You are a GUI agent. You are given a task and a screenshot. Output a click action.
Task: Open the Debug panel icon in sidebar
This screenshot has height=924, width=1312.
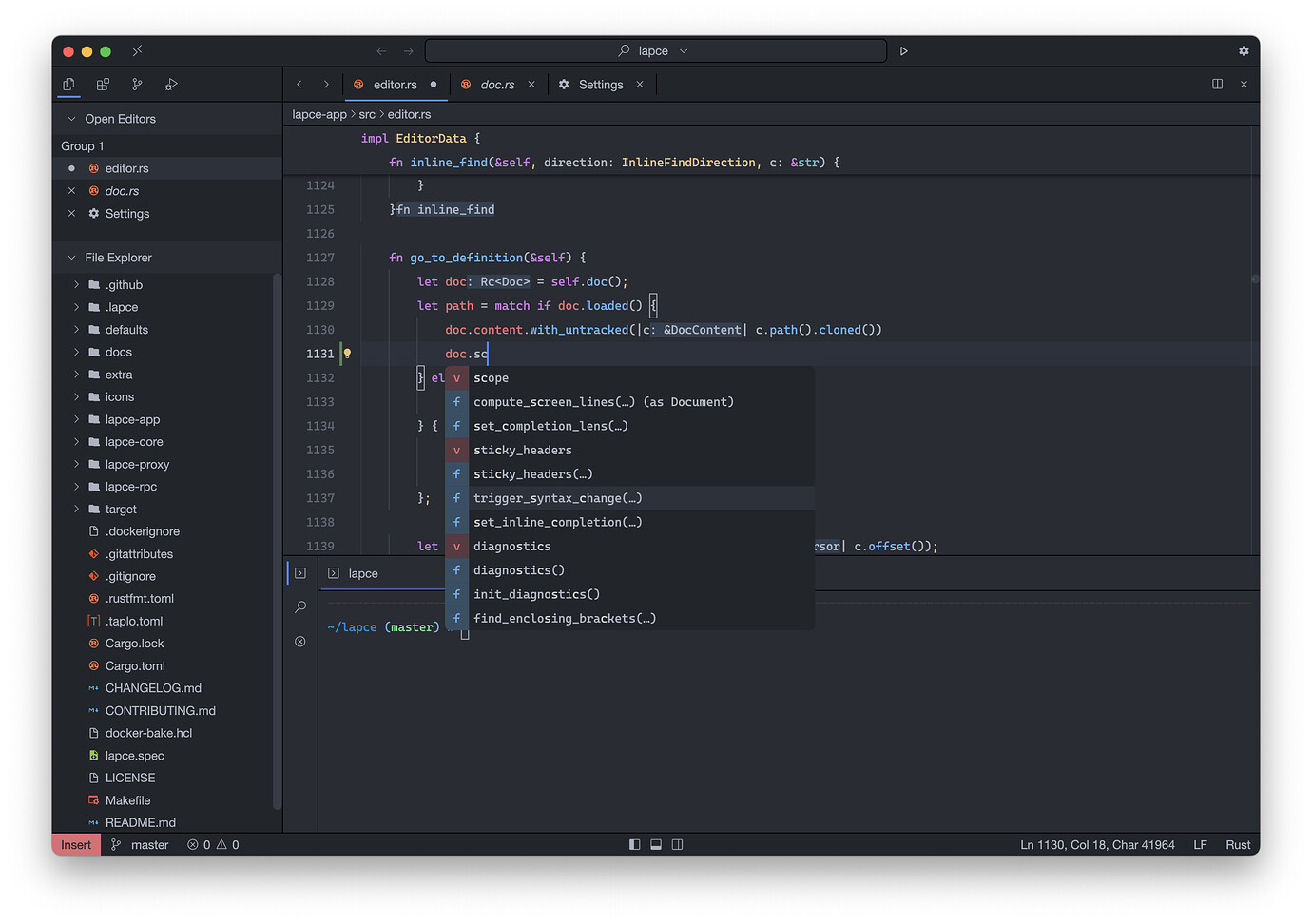171,85
